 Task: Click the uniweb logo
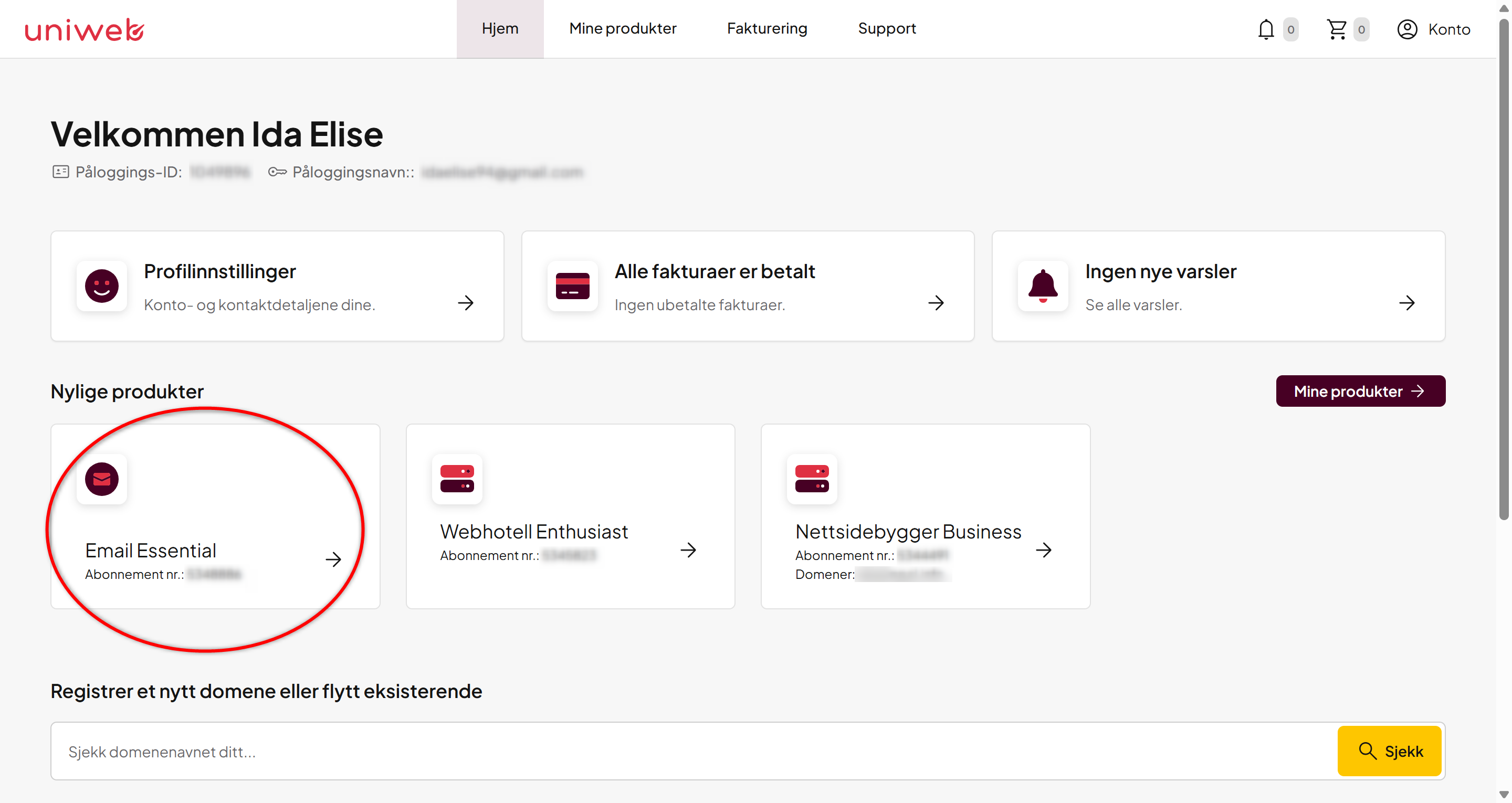pyautogui.click(x=85, y=29)
